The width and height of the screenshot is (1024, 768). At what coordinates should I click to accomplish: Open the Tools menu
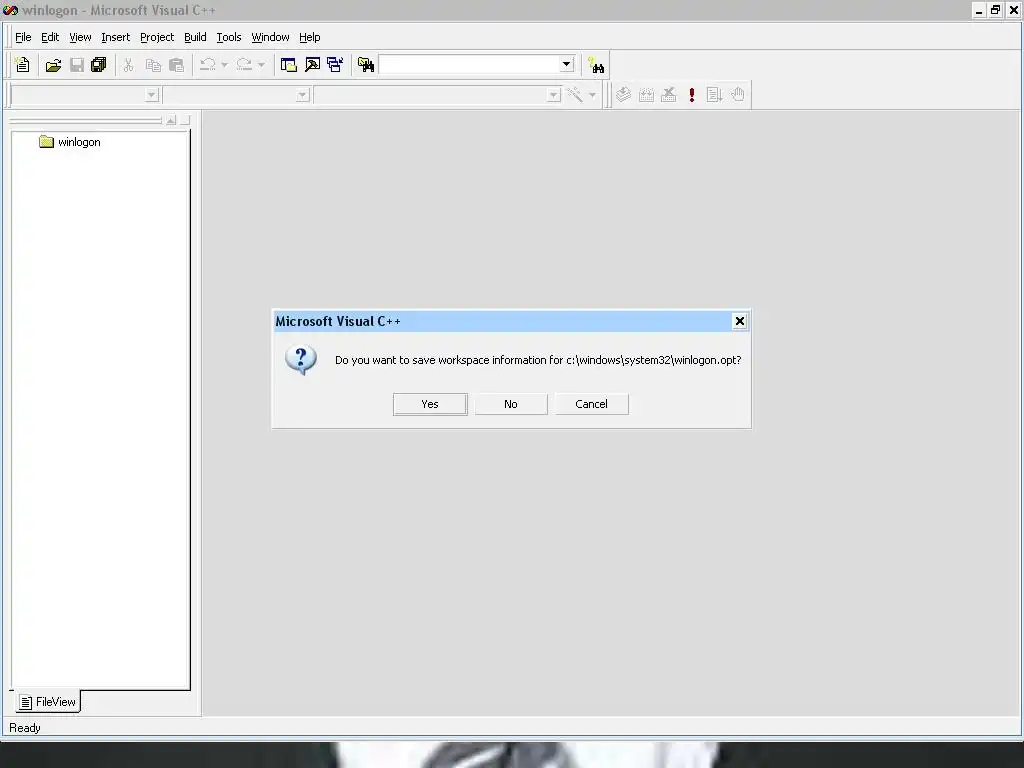[229, 37]
